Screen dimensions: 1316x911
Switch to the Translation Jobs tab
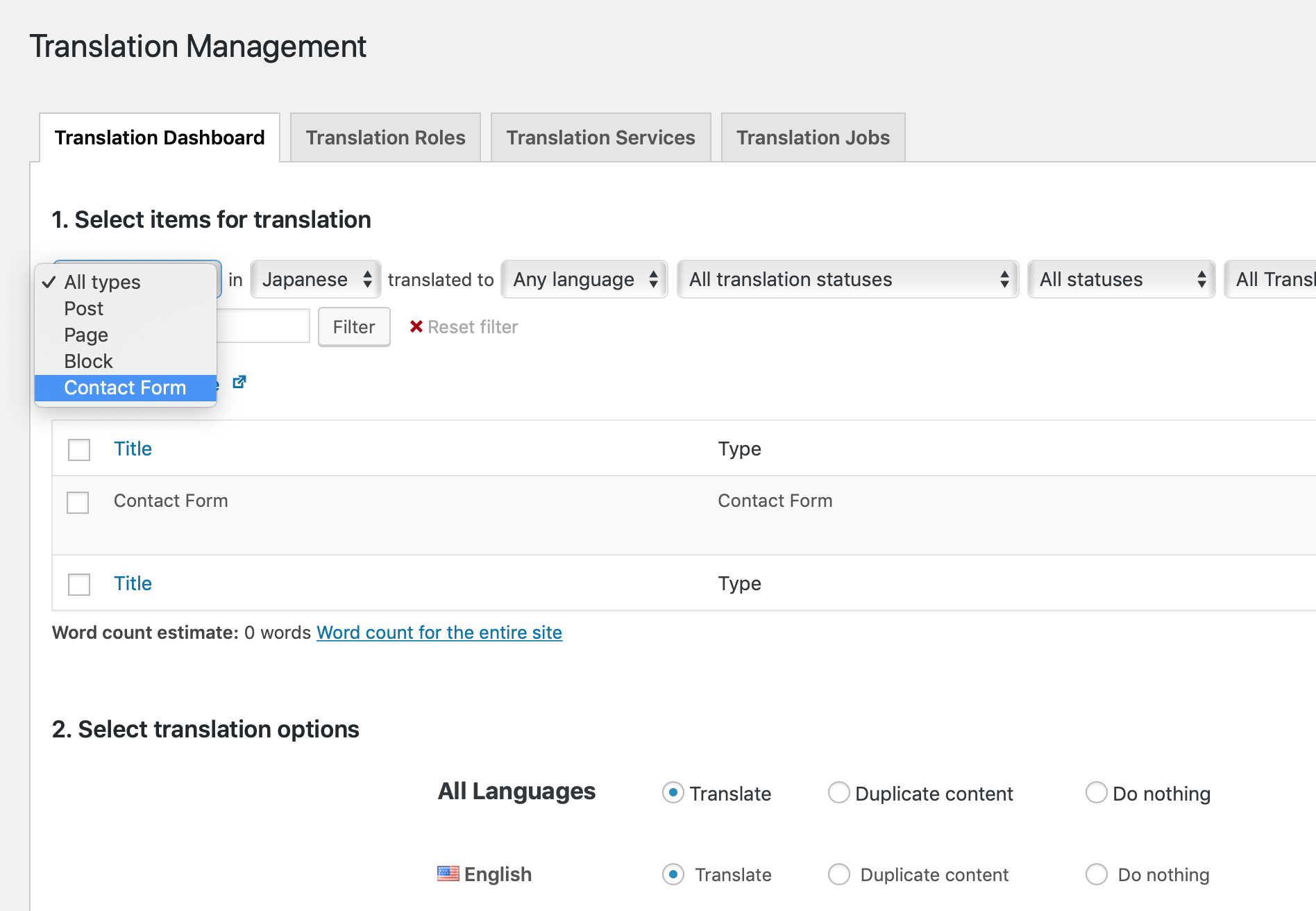pos(813,137)
